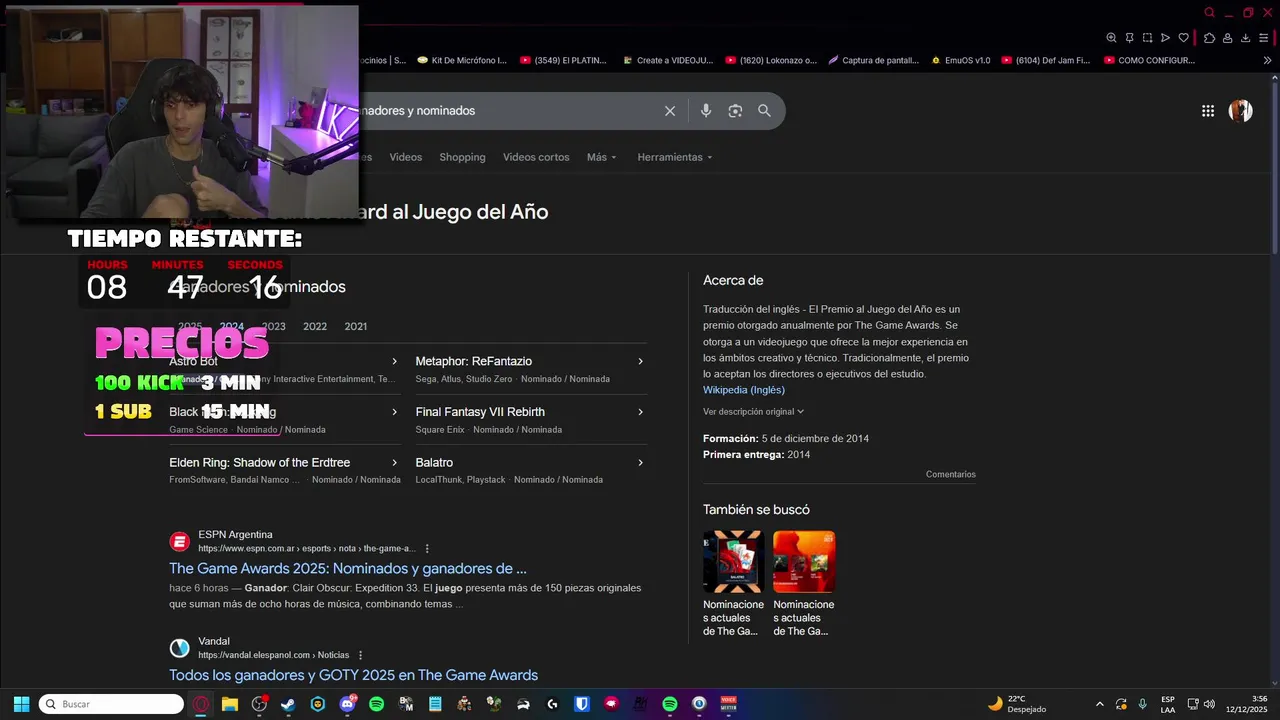Show more bookmarks with the double chevron
The width and height of the screenshot is (1280, 720).
click(1268, 60)
